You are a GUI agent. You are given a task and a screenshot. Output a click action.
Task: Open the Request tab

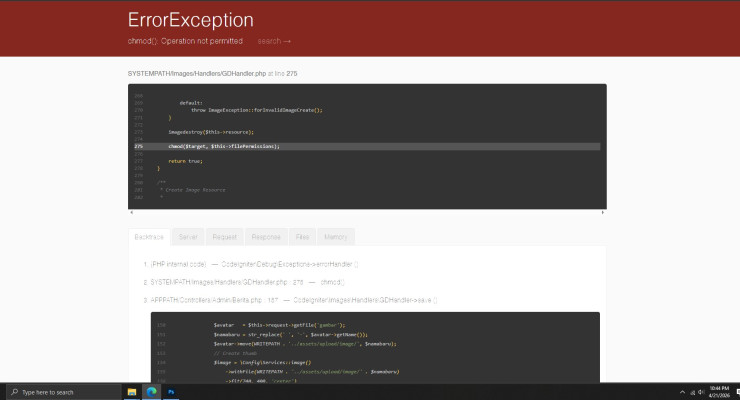224,237
